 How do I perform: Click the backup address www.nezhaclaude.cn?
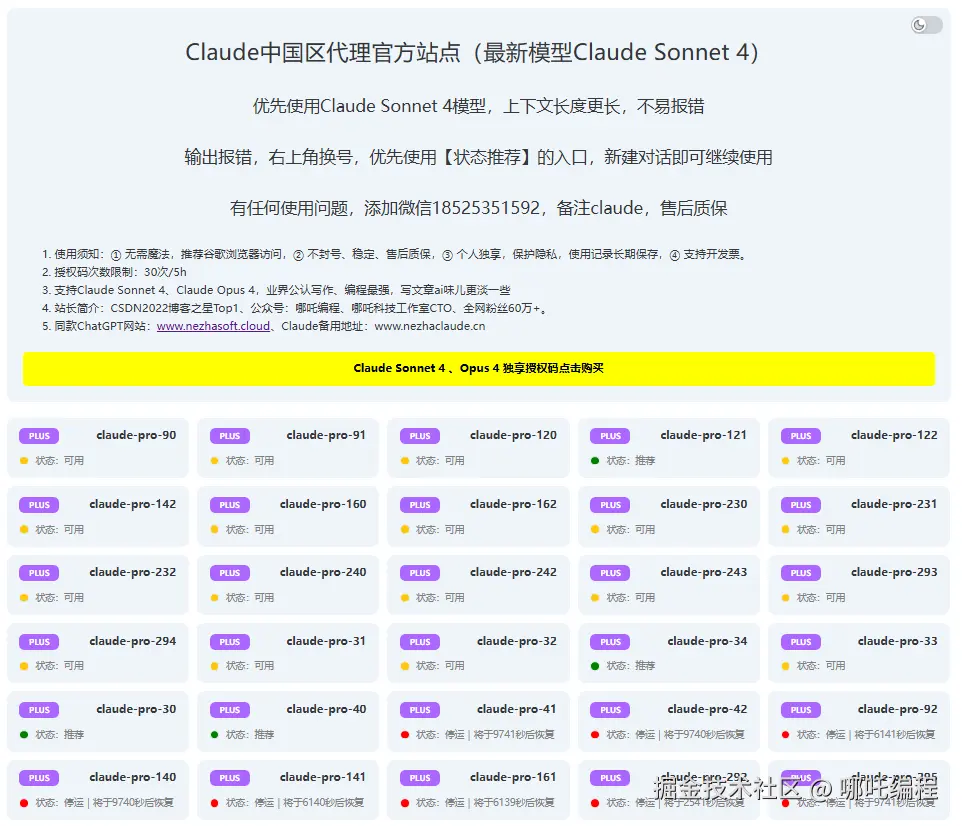tap(429, 326)
